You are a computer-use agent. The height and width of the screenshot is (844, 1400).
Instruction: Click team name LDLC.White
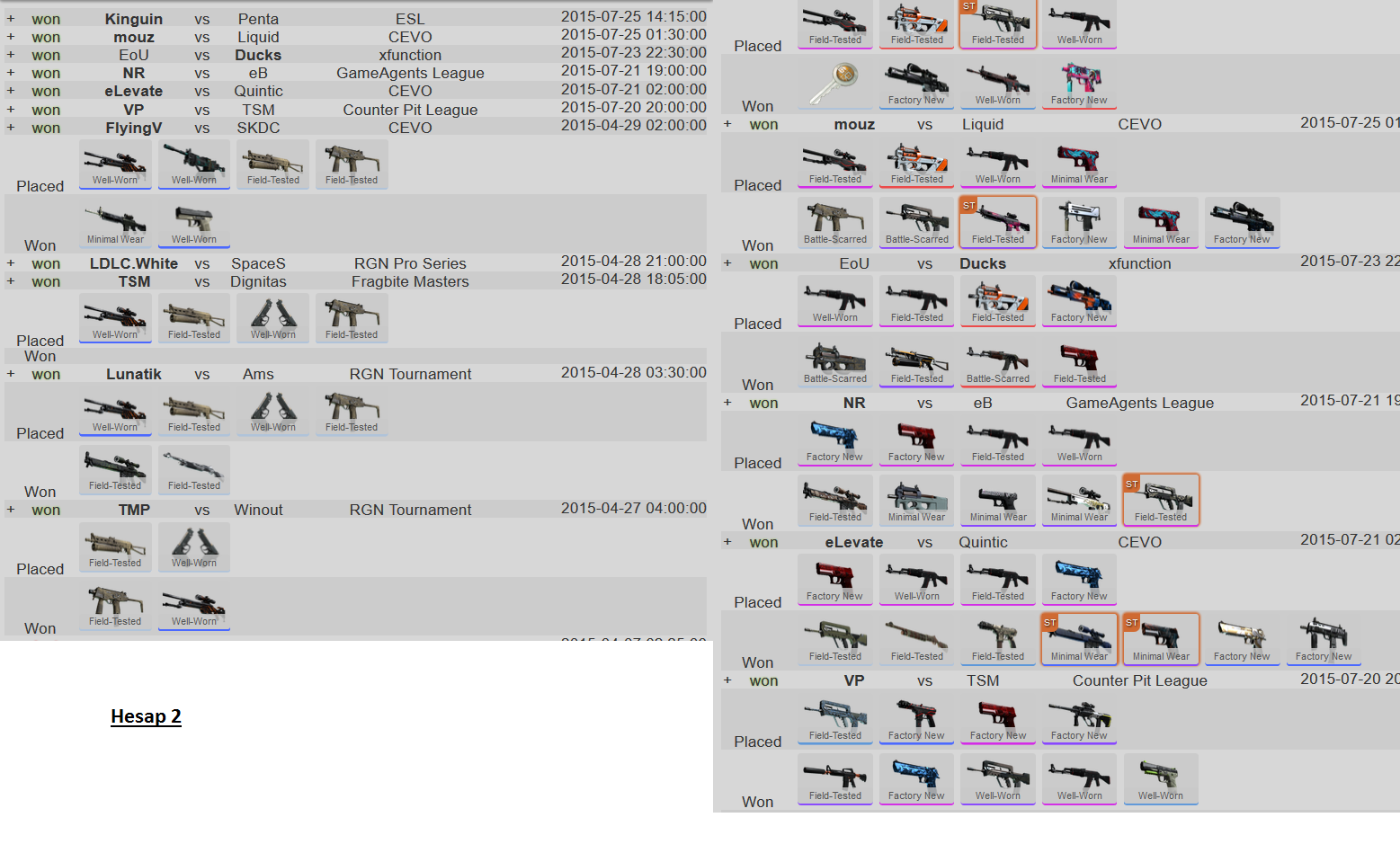[134, 263]
